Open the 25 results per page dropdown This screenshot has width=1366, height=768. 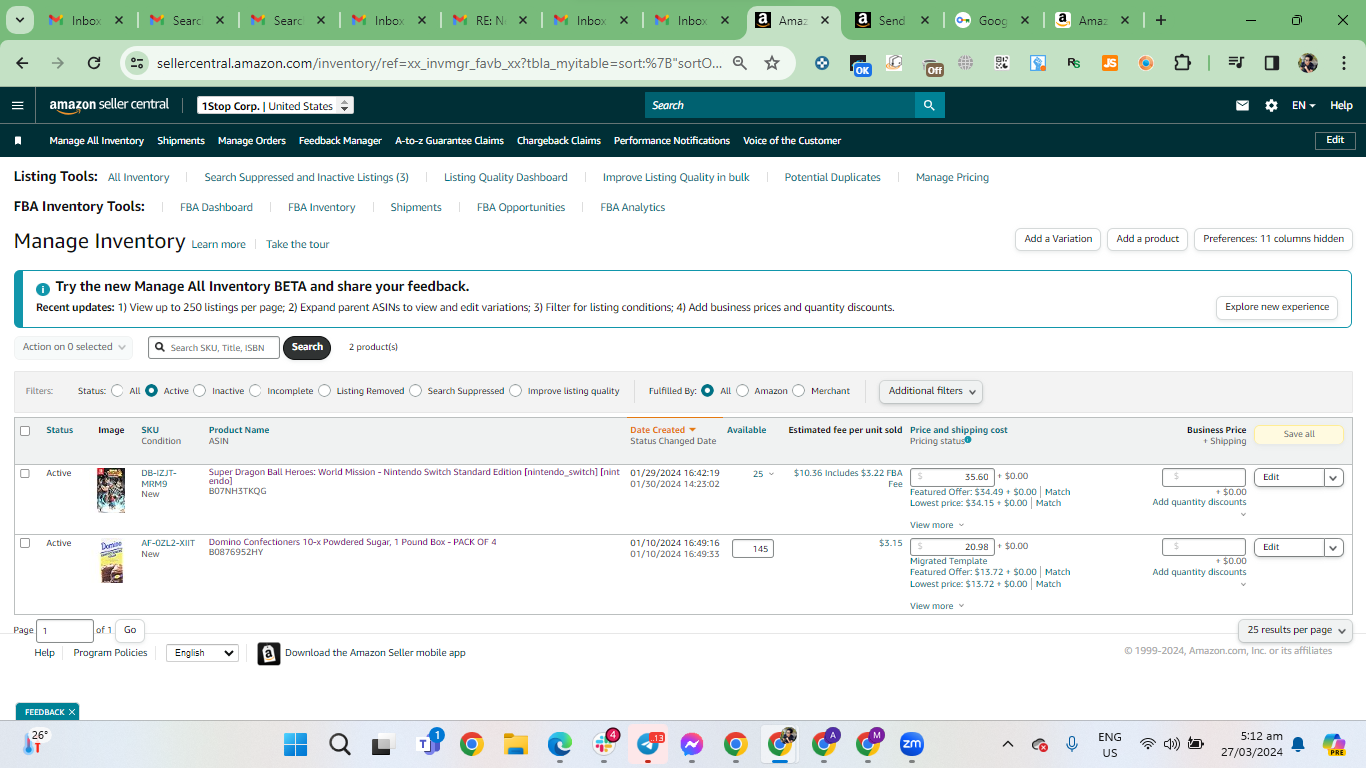click(1295, 630)
